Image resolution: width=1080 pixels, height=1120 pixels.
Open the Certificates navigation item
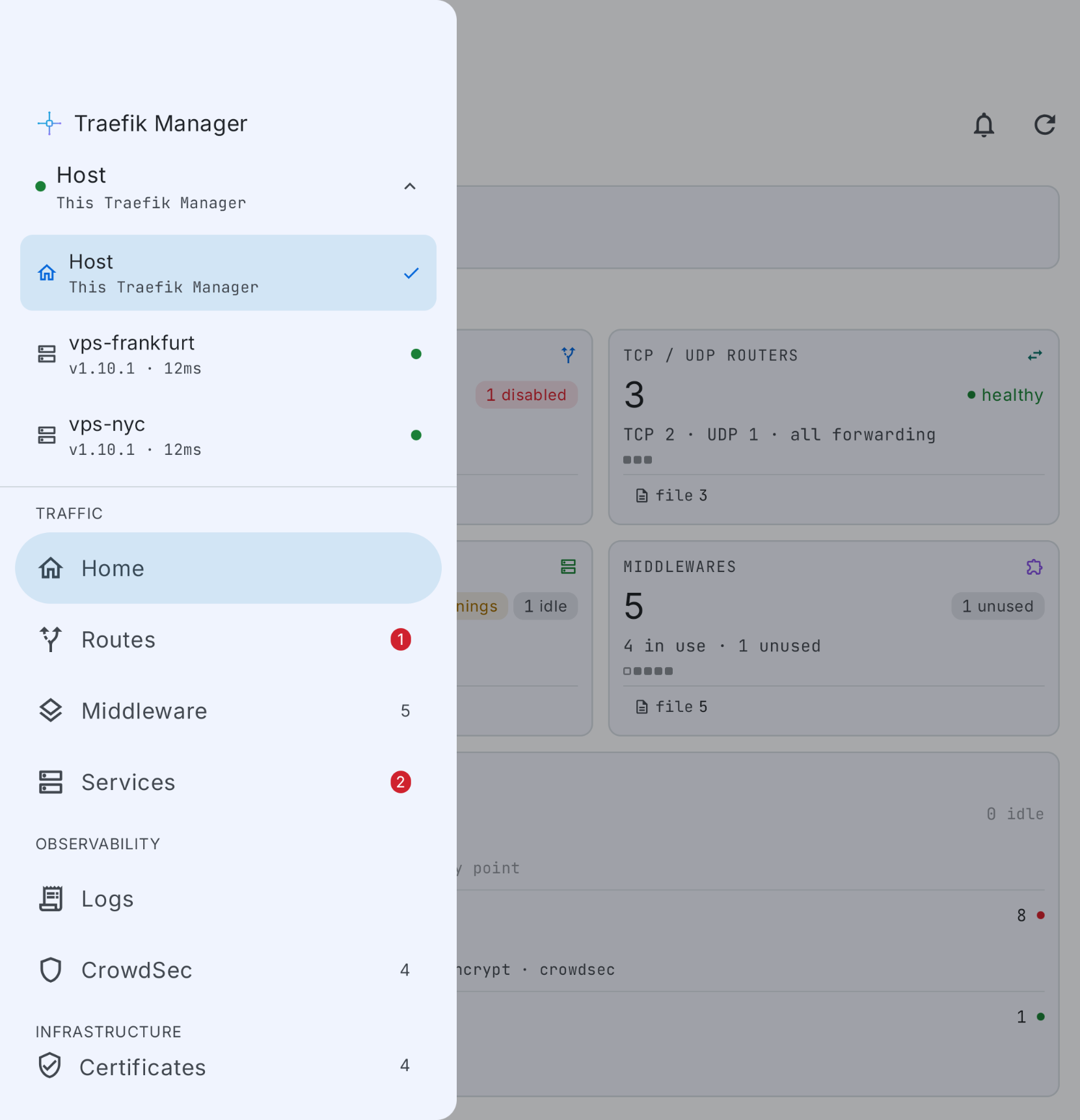point(228,1067)
